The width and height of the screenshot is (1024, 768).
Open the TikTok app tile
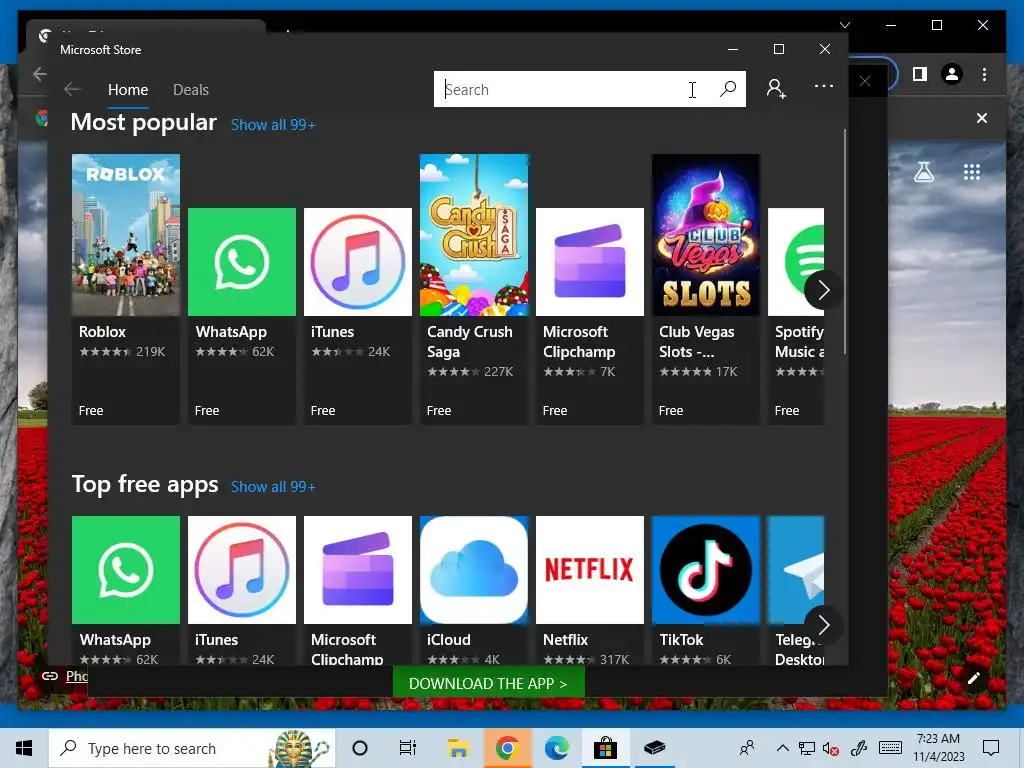706,590
